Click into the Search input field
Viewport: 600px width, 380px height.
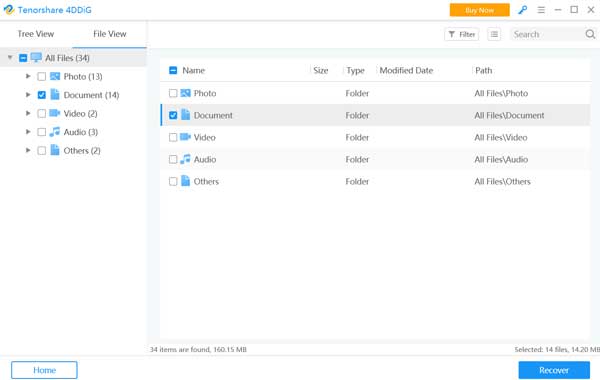tap(547, 34)
